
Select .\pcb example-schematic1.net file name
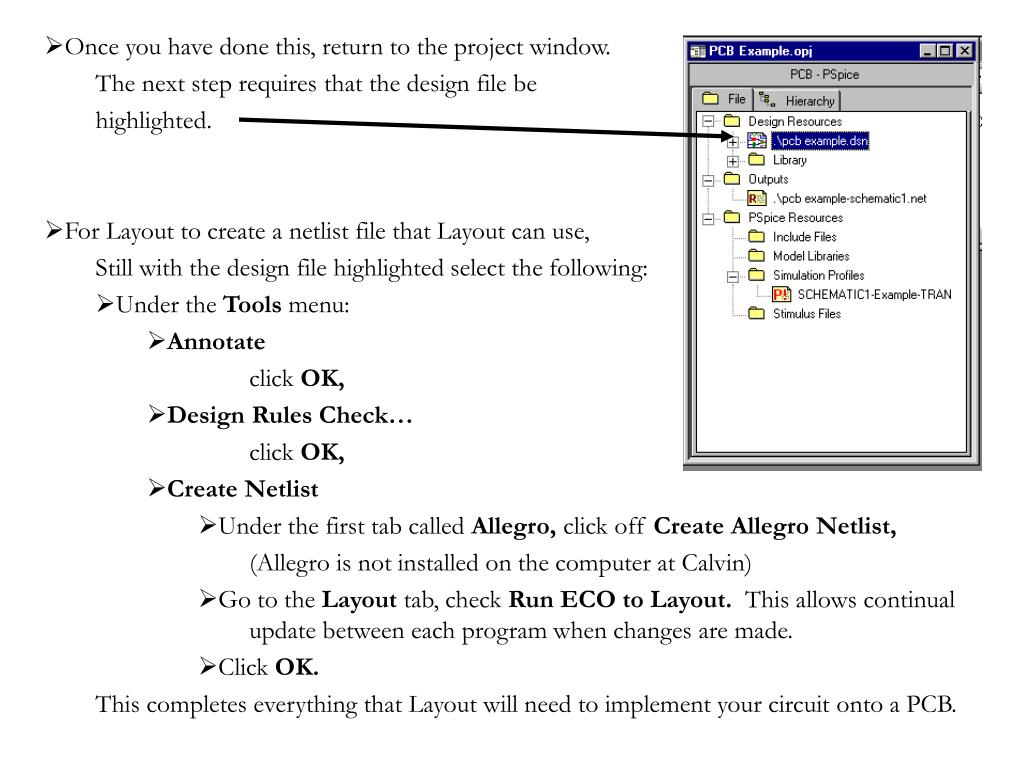coord(850,199)
